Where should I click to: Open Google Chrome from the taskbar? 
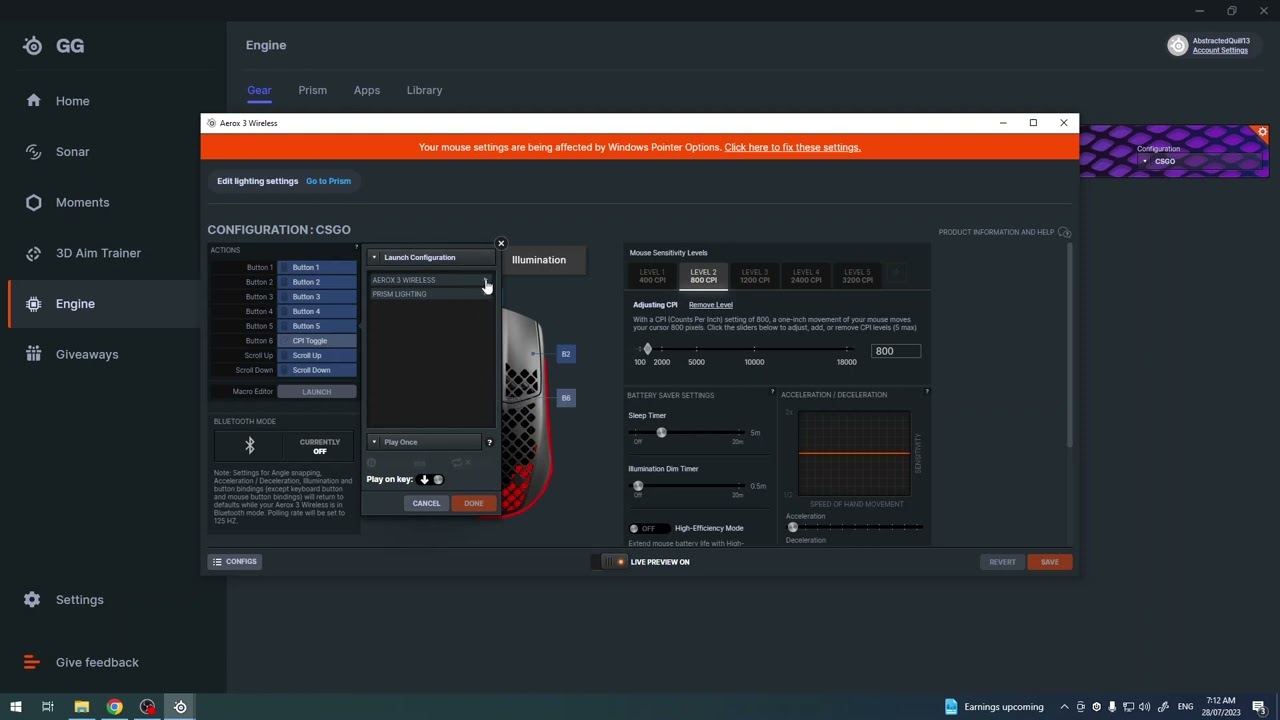click(x=115, y=707)
